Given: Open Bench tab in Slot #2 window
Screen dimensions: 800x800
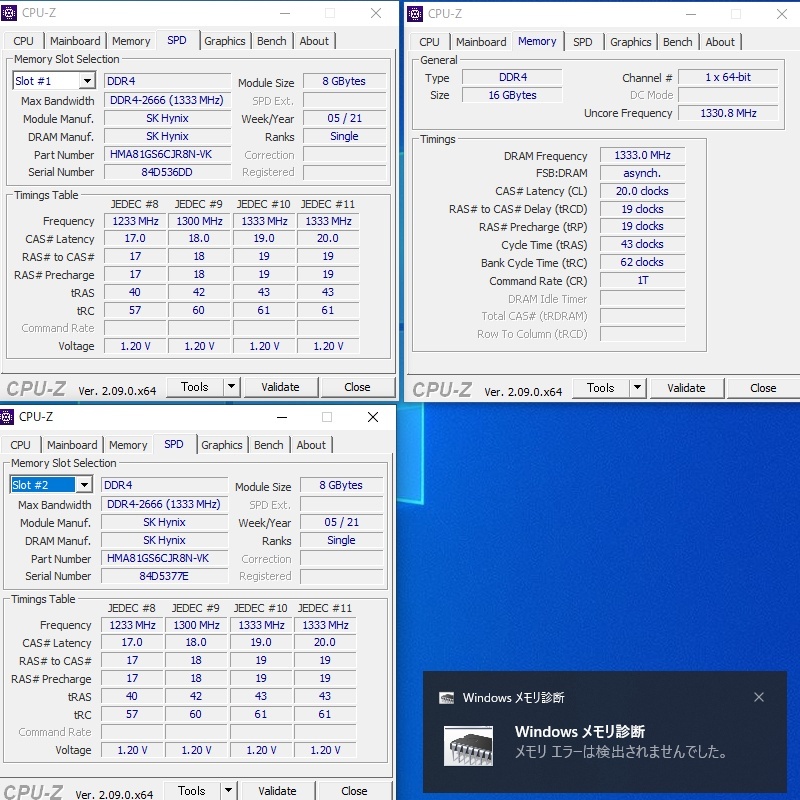Looking at the screenshot, I should click(268, 445).
